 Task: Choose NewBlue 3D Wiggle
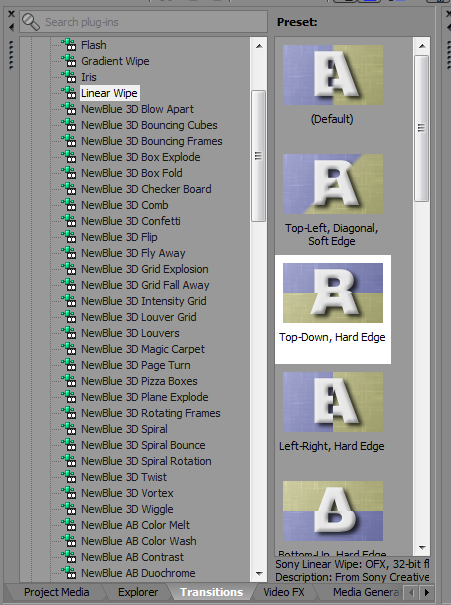pos(127,509)
